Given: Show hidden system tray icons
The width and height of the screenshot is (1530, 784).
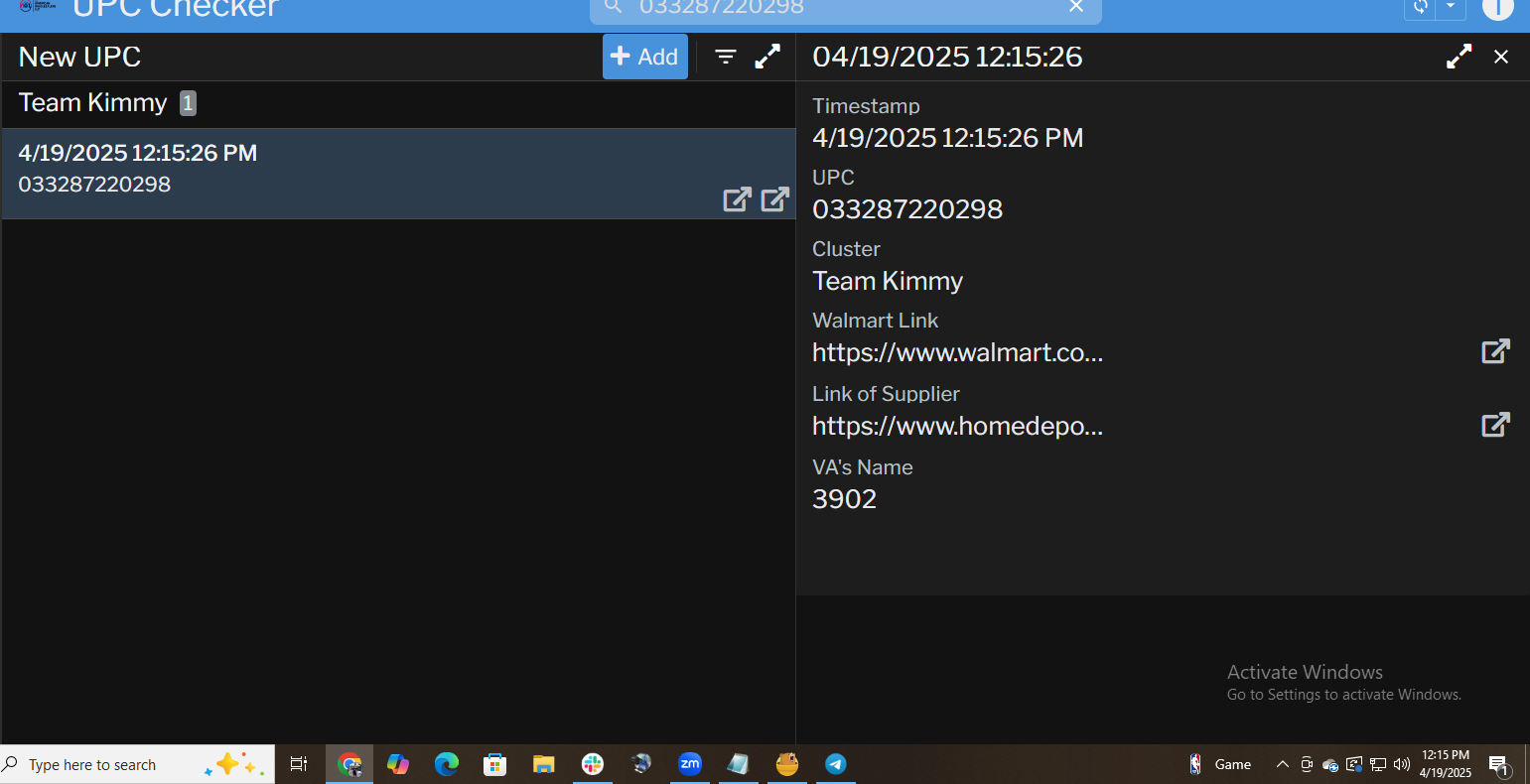Looking at the screenshot, I should pos(1282,764).
